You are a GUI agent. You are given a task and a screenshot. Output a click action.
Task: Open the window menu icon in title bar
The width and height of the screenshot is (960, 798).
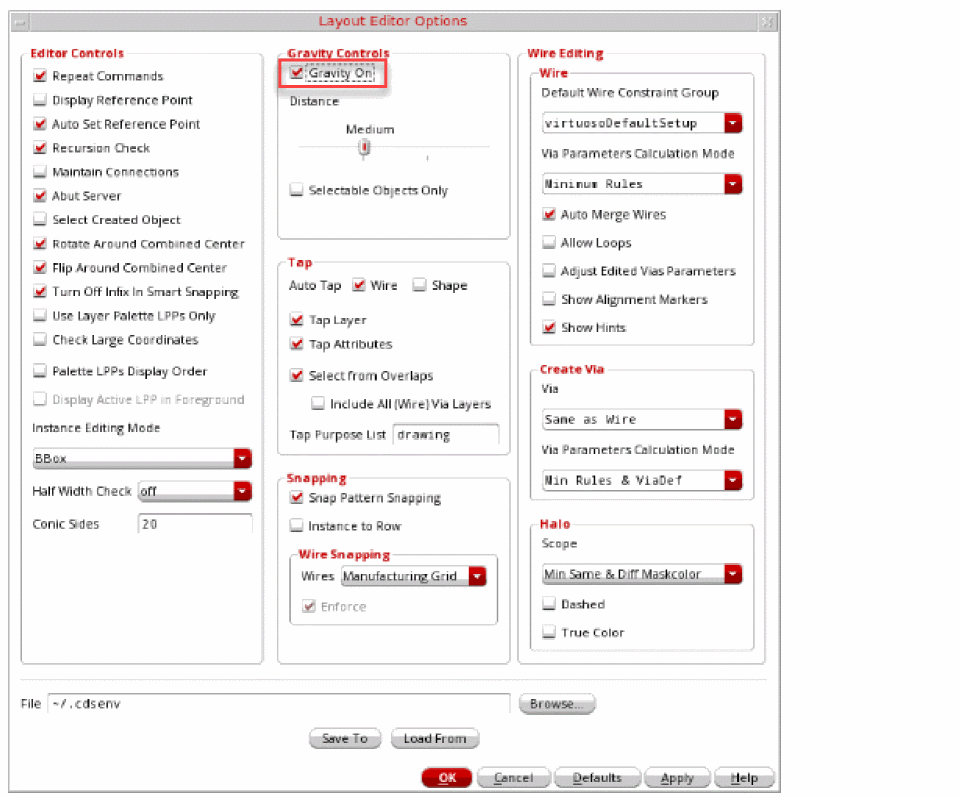click(20, 22)
